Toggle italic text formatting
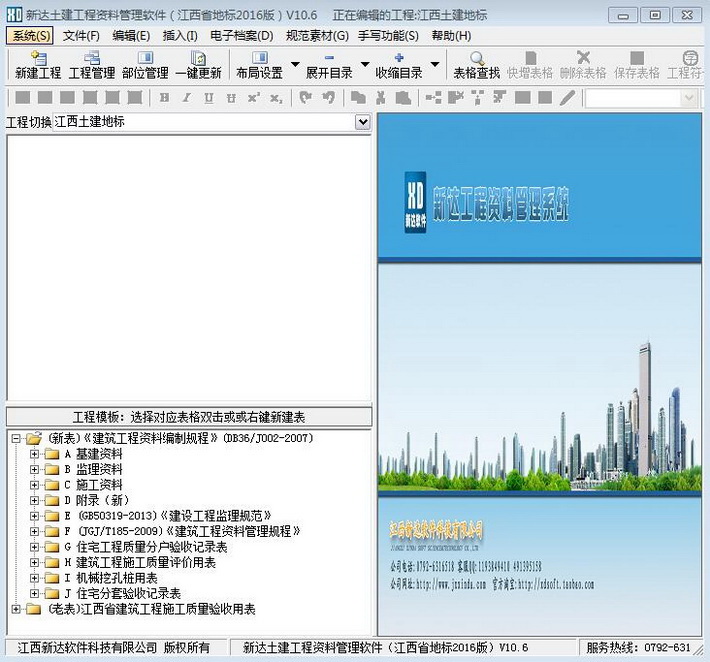The width and height of the screenshot is (710, 662). (x=187, y=98)
